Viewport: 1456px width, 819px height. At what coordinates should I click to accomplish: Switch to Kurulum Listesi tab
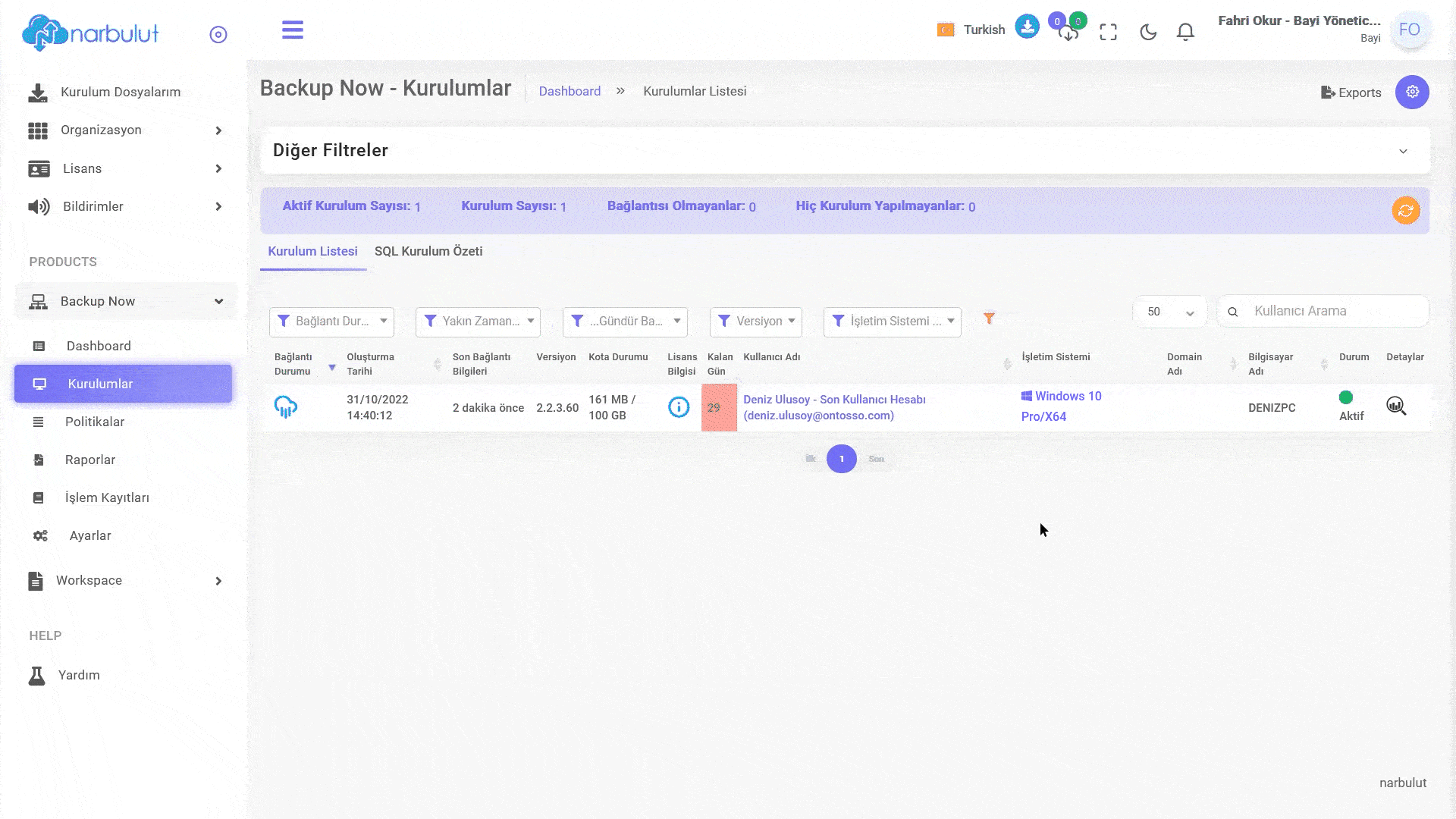(x=312, y=251)
